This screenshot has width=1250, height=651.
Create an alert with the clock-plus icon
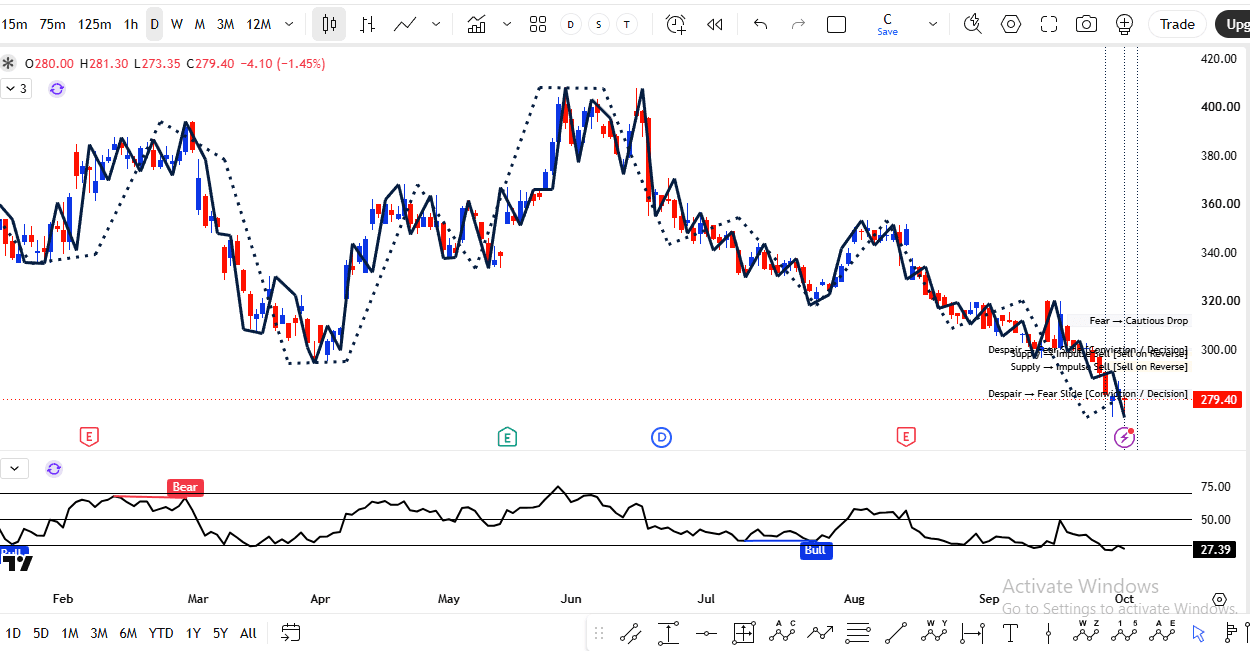tap(676, 24)
